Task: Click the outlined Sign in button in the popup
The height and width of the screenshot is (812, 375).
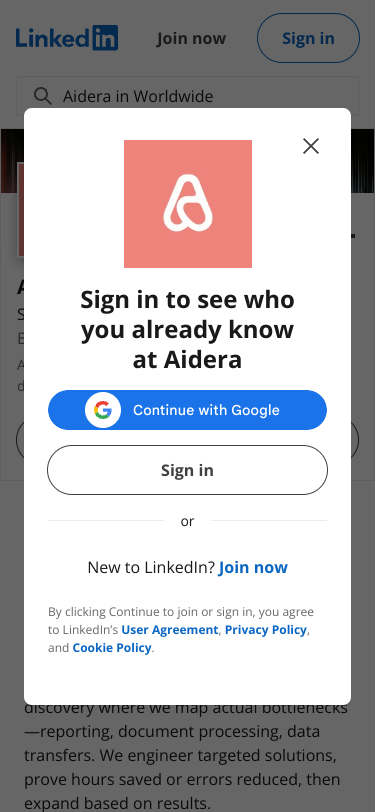Action: click(x=188, y=470)
